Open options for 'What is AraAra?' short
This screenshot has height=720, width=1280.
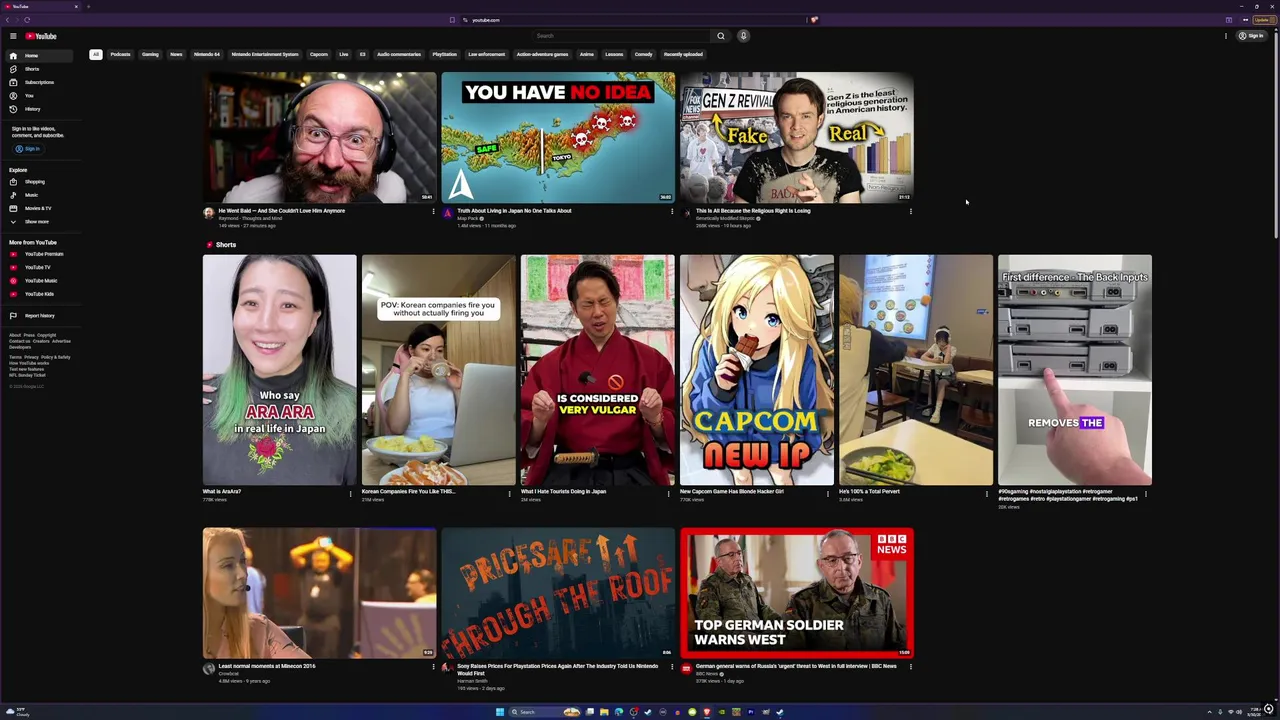(x=350, y=493)
